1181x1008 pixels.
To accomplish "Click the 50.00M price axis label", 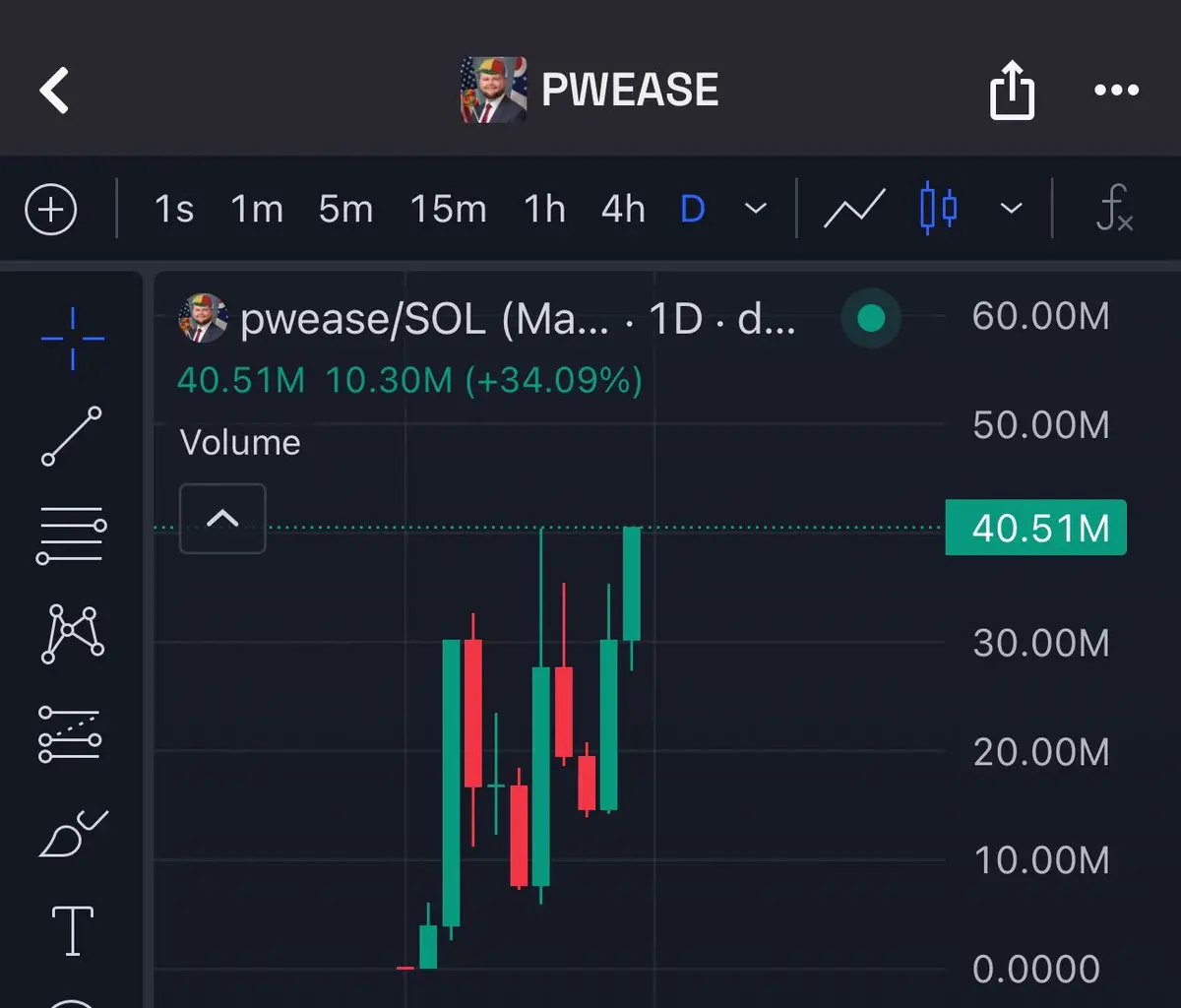I will coord(1041,425).
